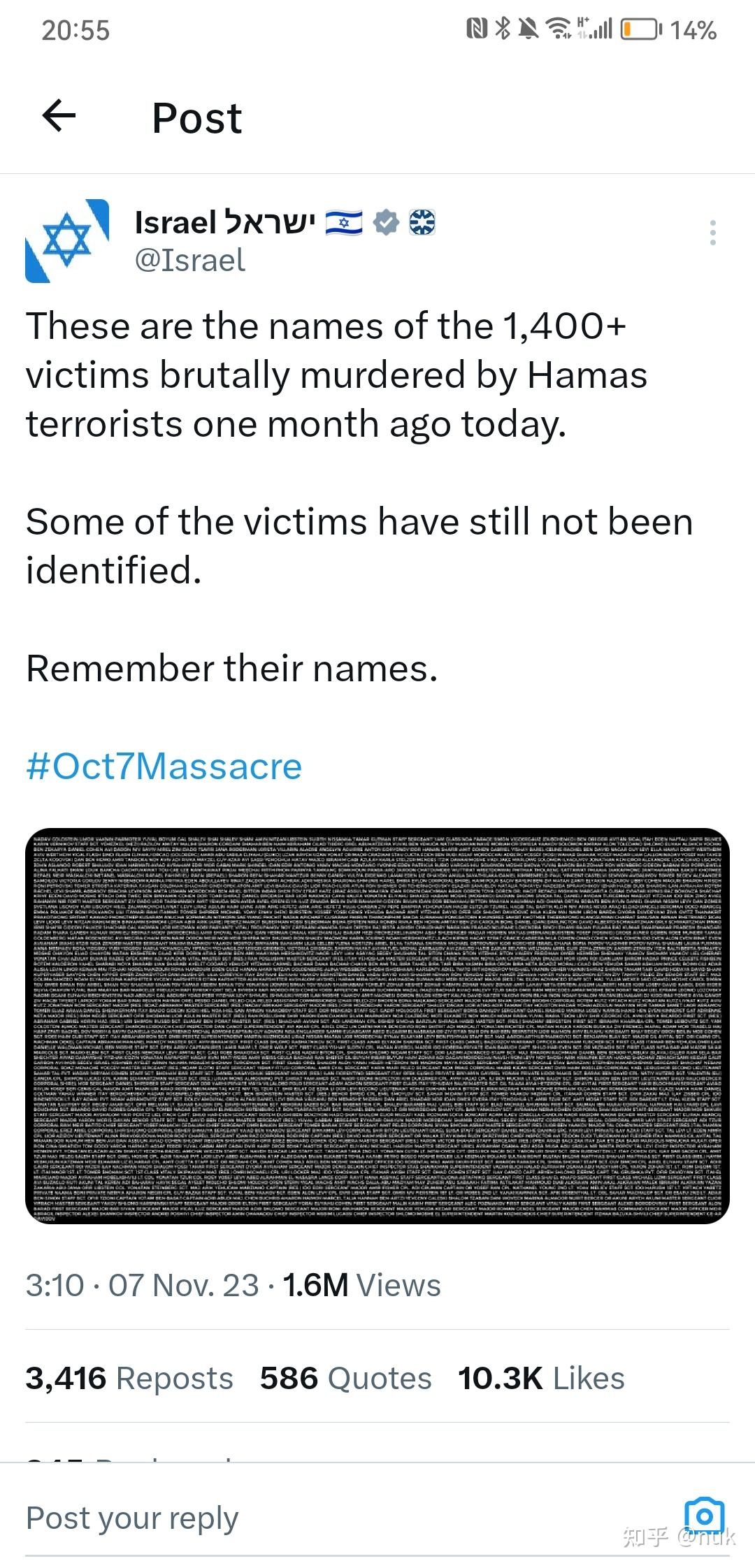
Task: Tap the verified checkmark badge
Action: pyautogui.click(x=386, y=223)
